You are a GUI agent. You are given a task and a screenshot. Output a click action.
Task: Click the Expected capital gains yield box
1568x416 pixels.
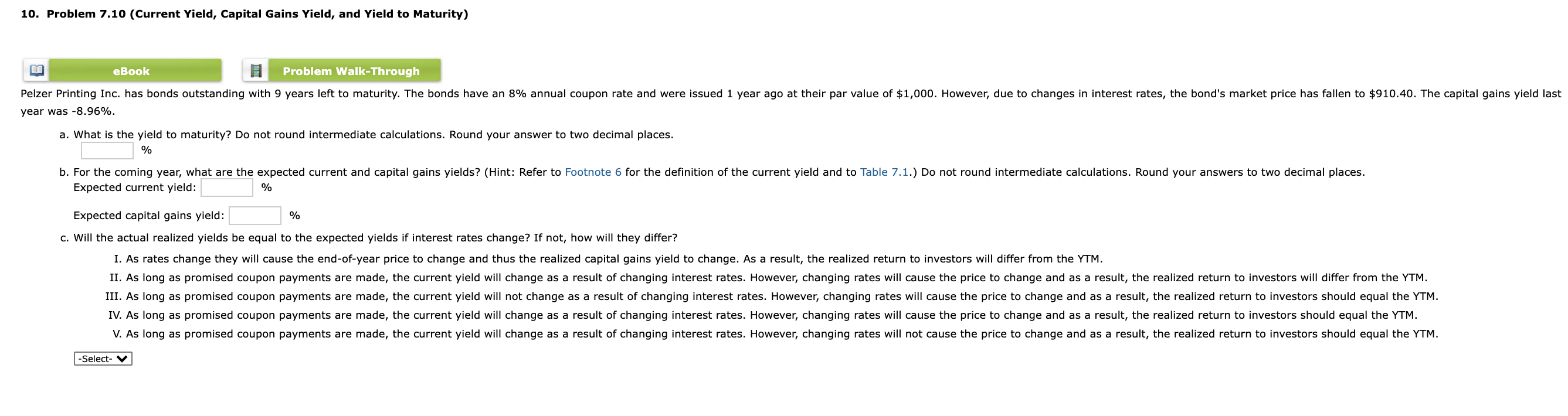254,214
